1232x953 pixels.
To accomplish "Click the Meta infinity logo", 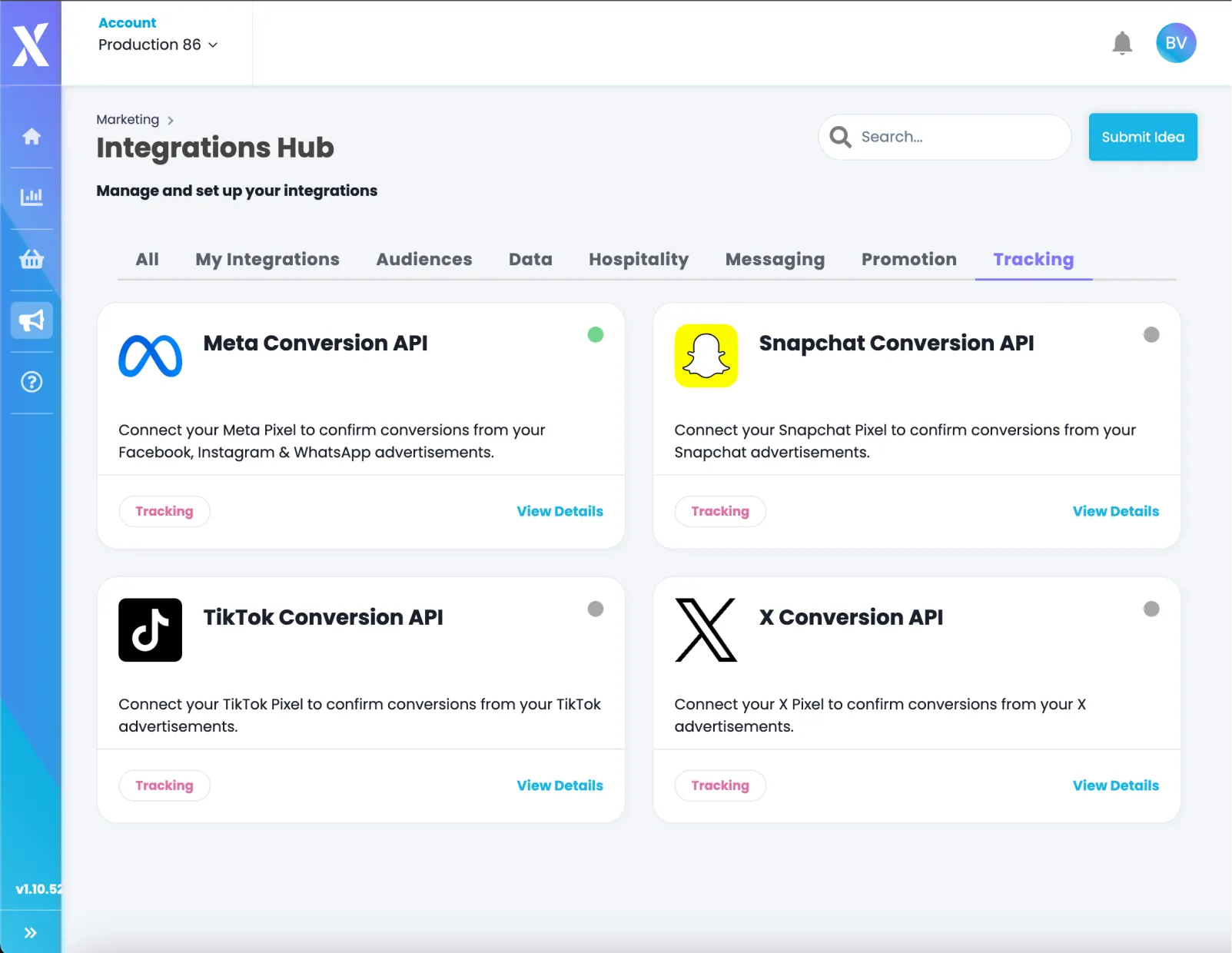I will coord(151,357).
